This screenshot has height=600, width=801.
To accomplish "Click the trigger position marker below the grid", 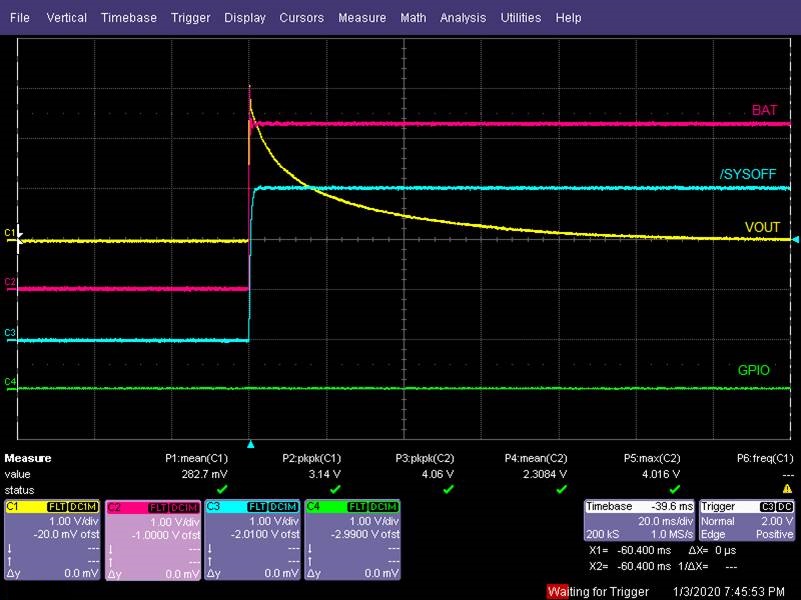I will coord(251,444).
